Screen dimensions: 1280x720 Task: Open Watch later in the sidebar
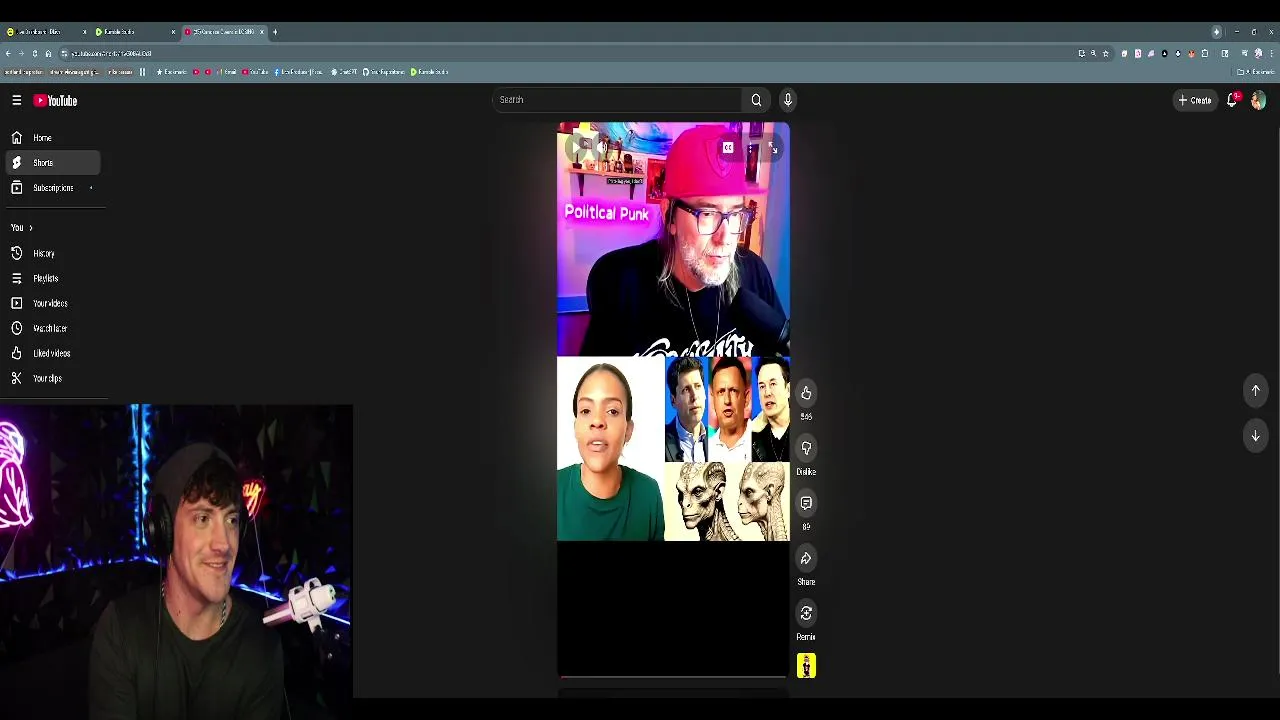[x=52, y=328]
